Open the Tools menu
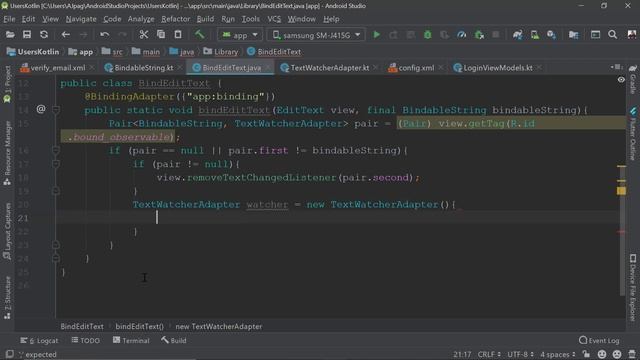The width and height of the screenshot is (640, 360). click(250, 19)
